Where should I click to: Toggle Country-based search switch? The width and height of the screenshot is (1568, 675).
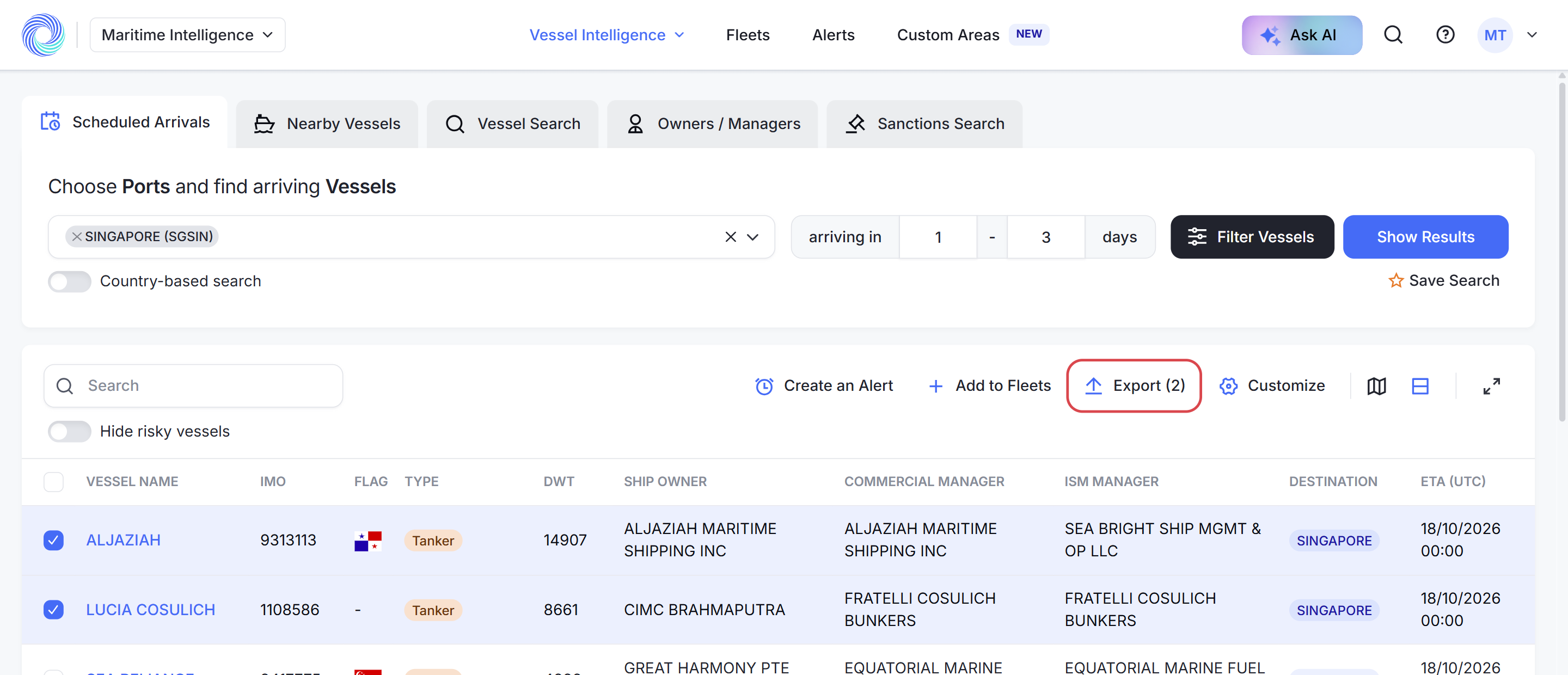tap(69, 281)
